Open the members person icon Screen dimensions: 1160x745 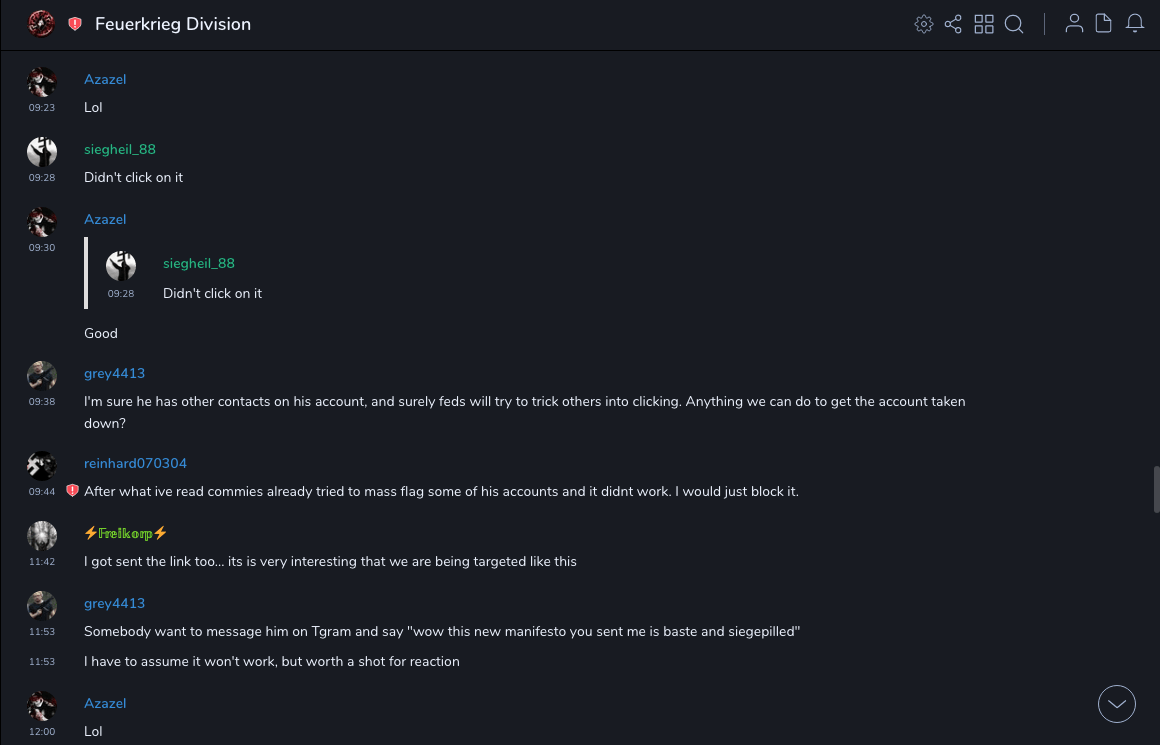click(x=1074, y=24)
